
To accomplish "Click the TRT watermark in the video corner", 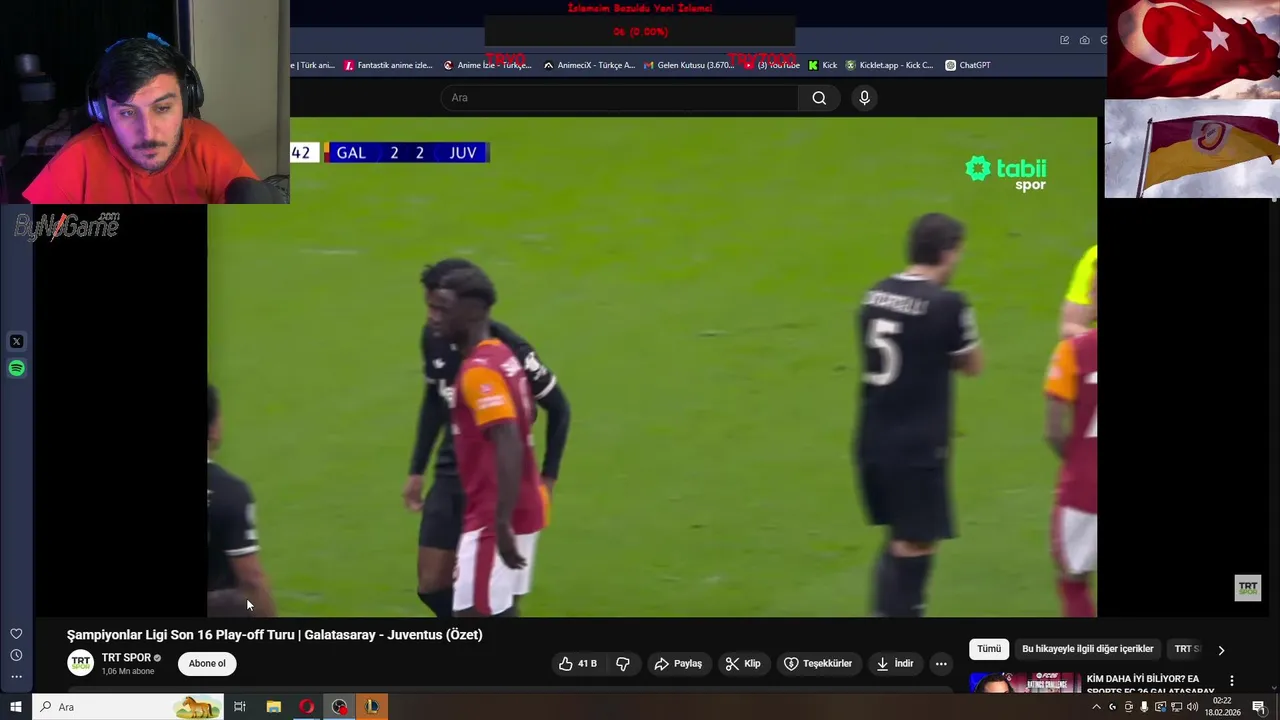I will 1247,588.
